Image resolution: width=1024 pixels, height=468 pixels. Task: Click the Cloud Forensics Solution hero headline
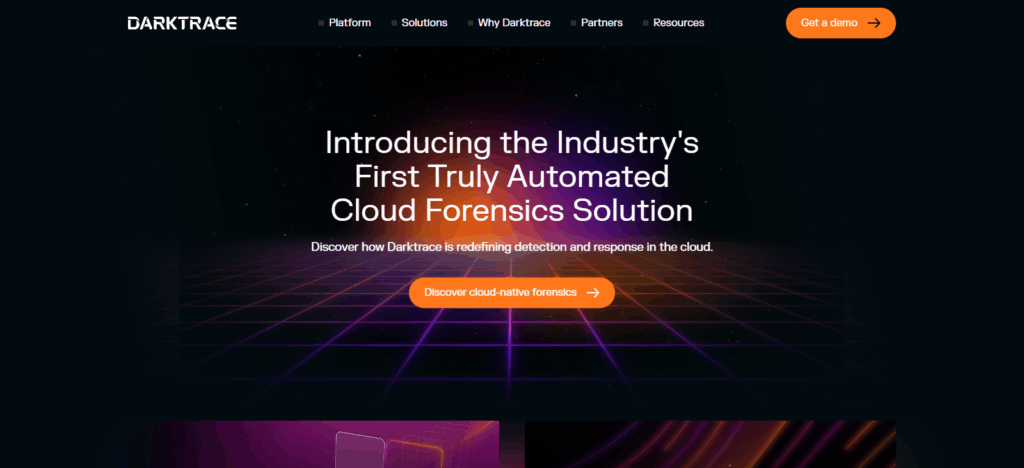(511, 210)
